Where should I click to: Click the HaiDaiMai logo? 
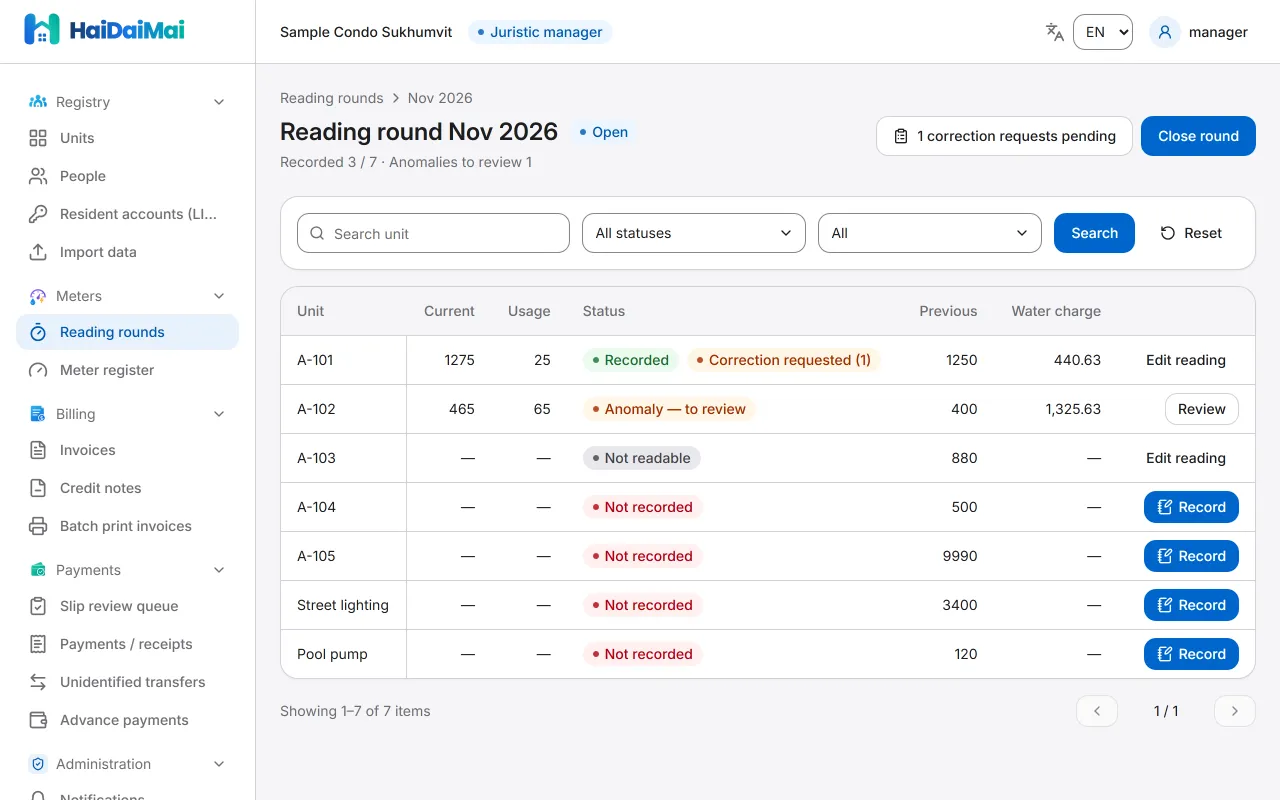tap(104, 30)
